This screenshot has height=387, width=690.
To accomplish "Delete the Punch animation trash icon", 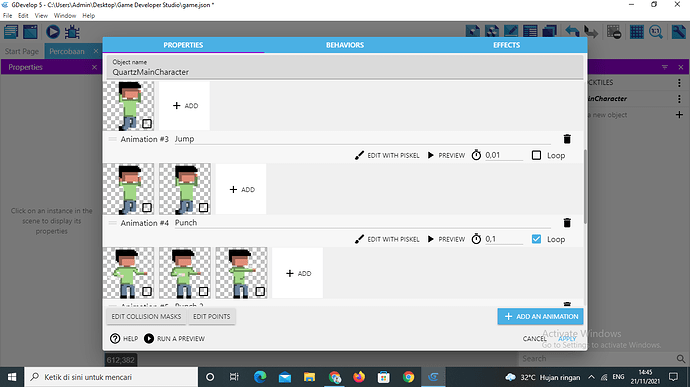I will (567, 223).
